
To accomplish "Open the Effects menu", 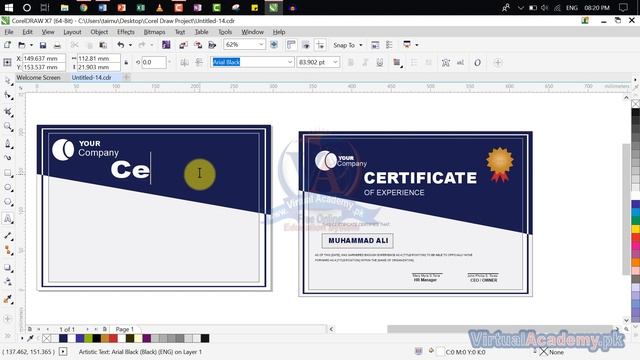I will click(126, 32).
